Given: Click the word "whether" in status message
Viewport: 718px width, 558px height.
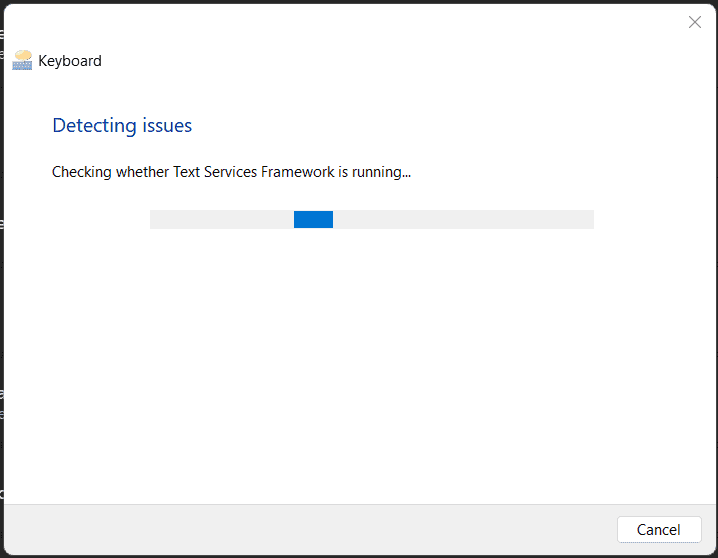Looking at the screenshot, I should [x=142, y=172].
